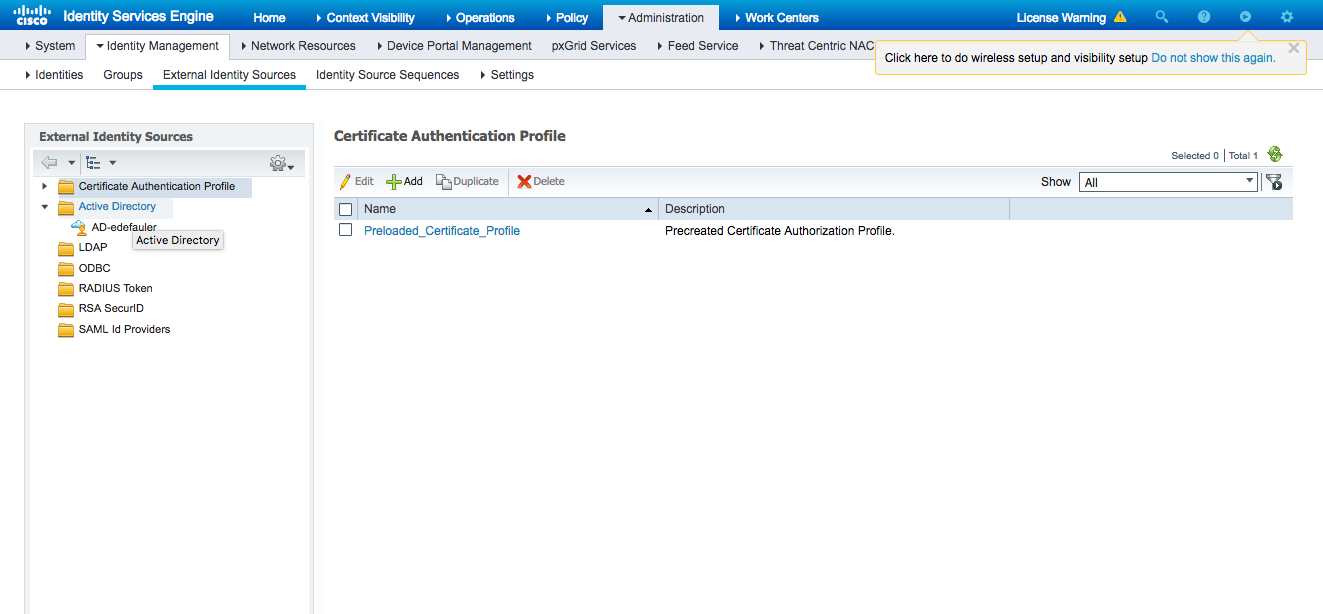Open the Operations menu

coord(479,17)
